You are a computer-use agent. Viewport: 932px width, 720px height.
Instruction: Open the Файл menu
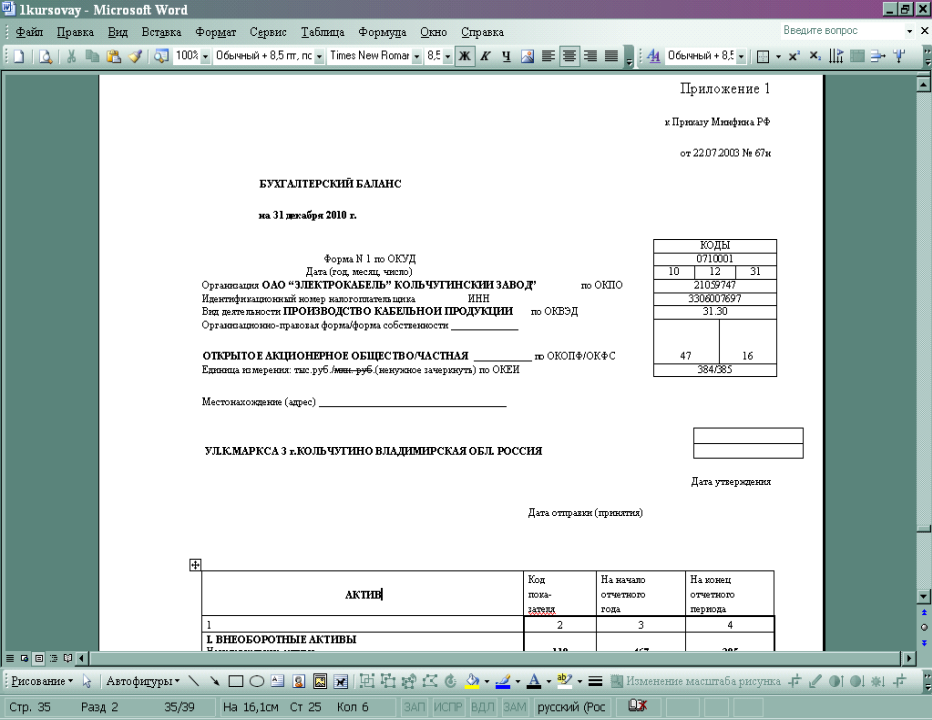[x=29, y=32]
